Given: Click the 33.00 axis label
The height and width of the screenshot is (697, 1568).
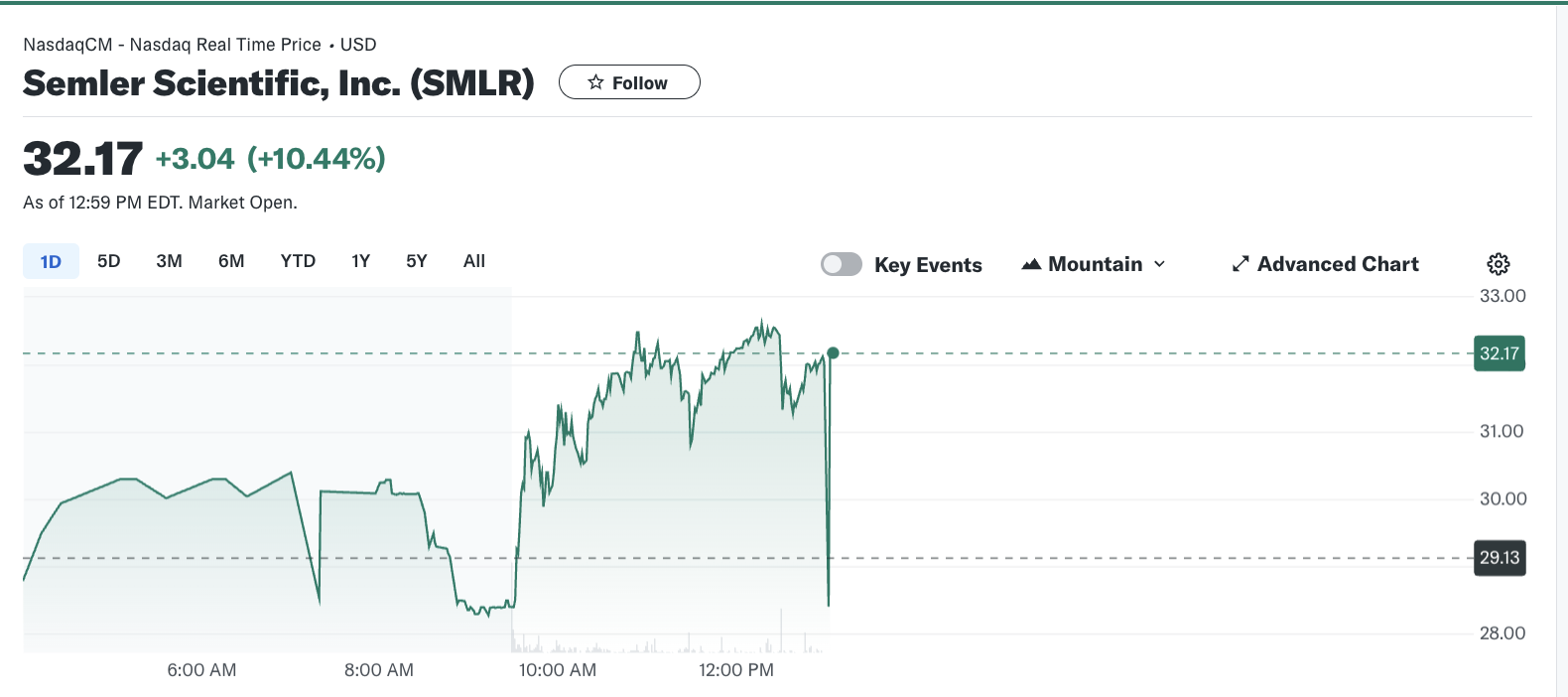Looking at the screenshot, I should click(x=1503, y=296).
